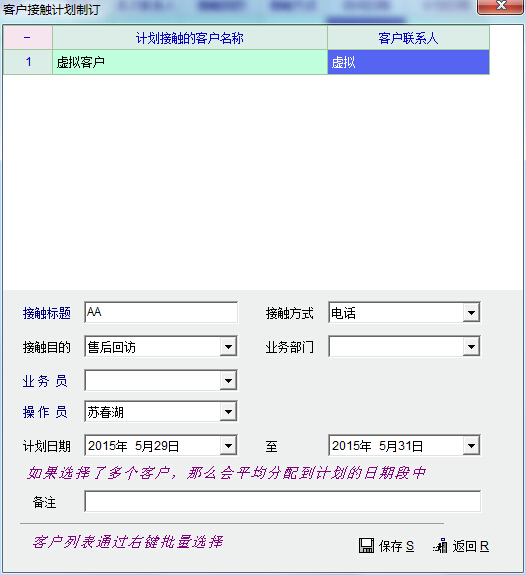Click the 备注 remarks input field
The height and width of the screenshot is (575, 526).
[282, 501]
